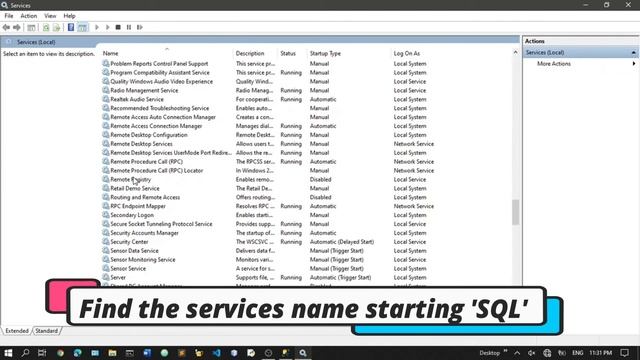Toggle the Show/Hide Console Tree toolbar icon
Viewport: 640px width, 360px height.
(x=31, y=27)
